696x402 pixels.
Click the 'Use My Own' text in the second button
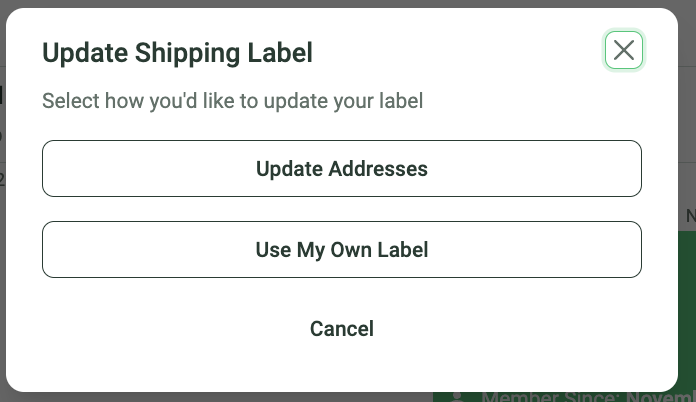(314, 250)
